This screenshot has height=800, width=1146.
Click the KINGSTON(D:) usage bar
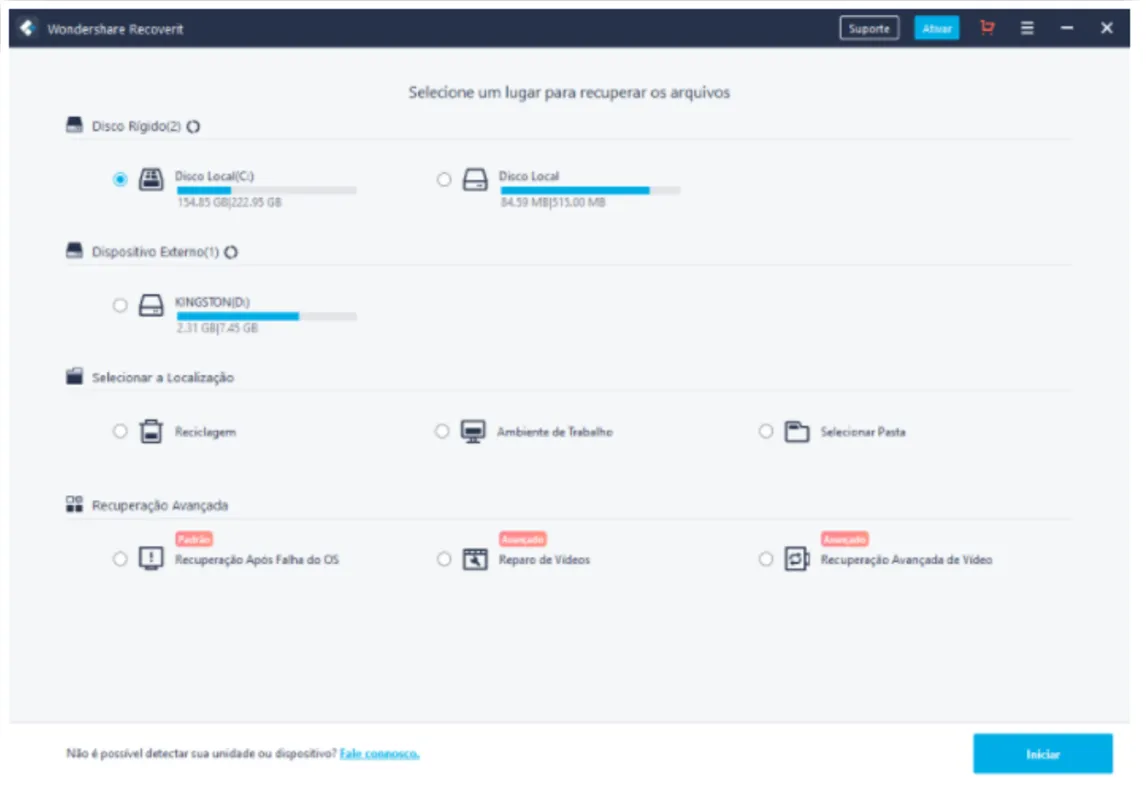point(267,316)
